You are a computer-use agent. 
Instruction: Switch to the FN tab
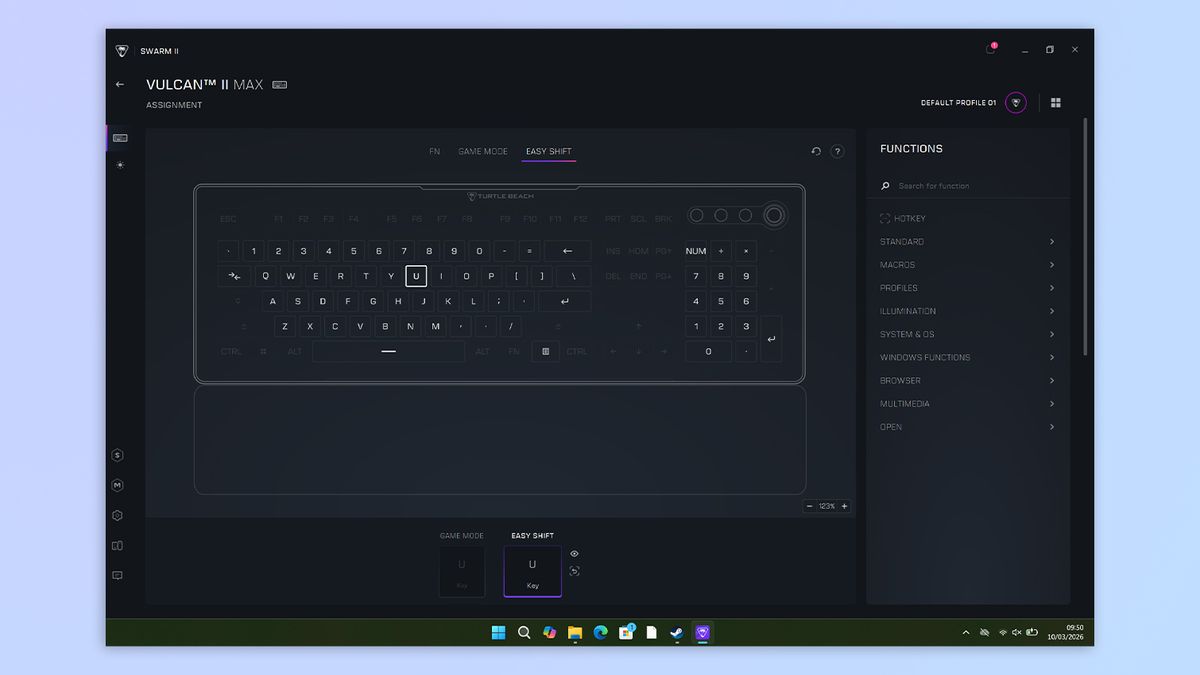(x=435, y=152)
